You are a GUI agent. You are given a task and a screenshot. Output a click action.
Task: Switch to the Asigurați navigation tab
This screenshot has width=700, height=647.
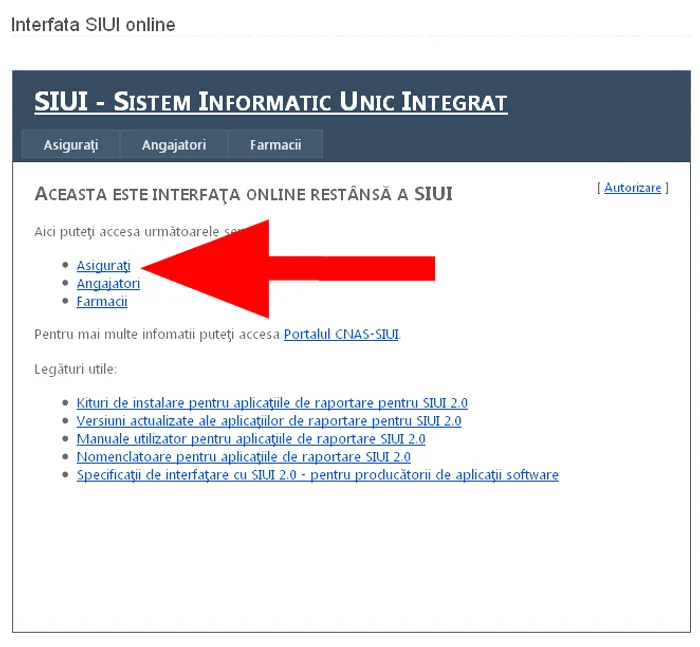point(71,145)
